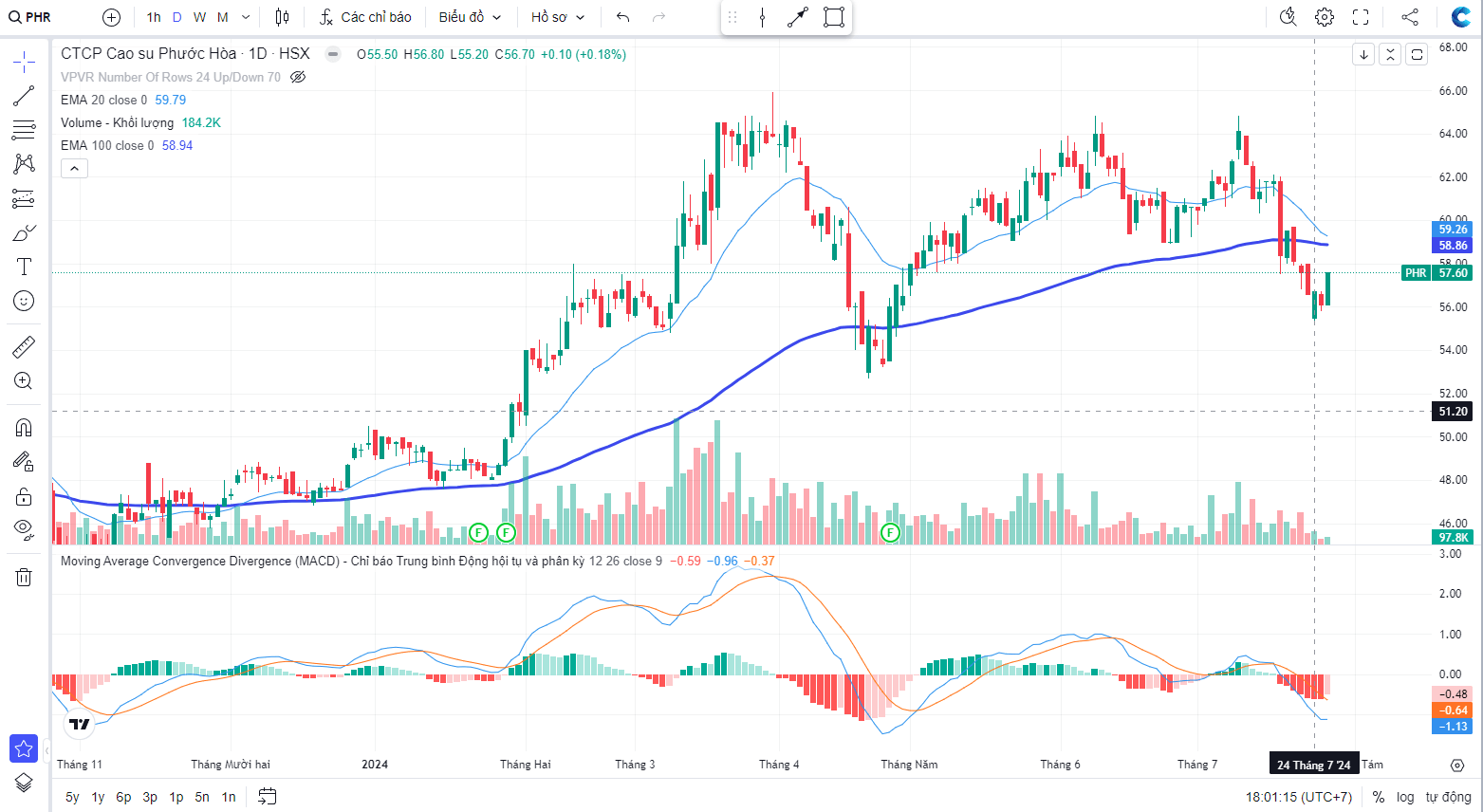Open the flag status icon beside symbol title
This screenshot has width=1483, height=812.
click(333, 54)
